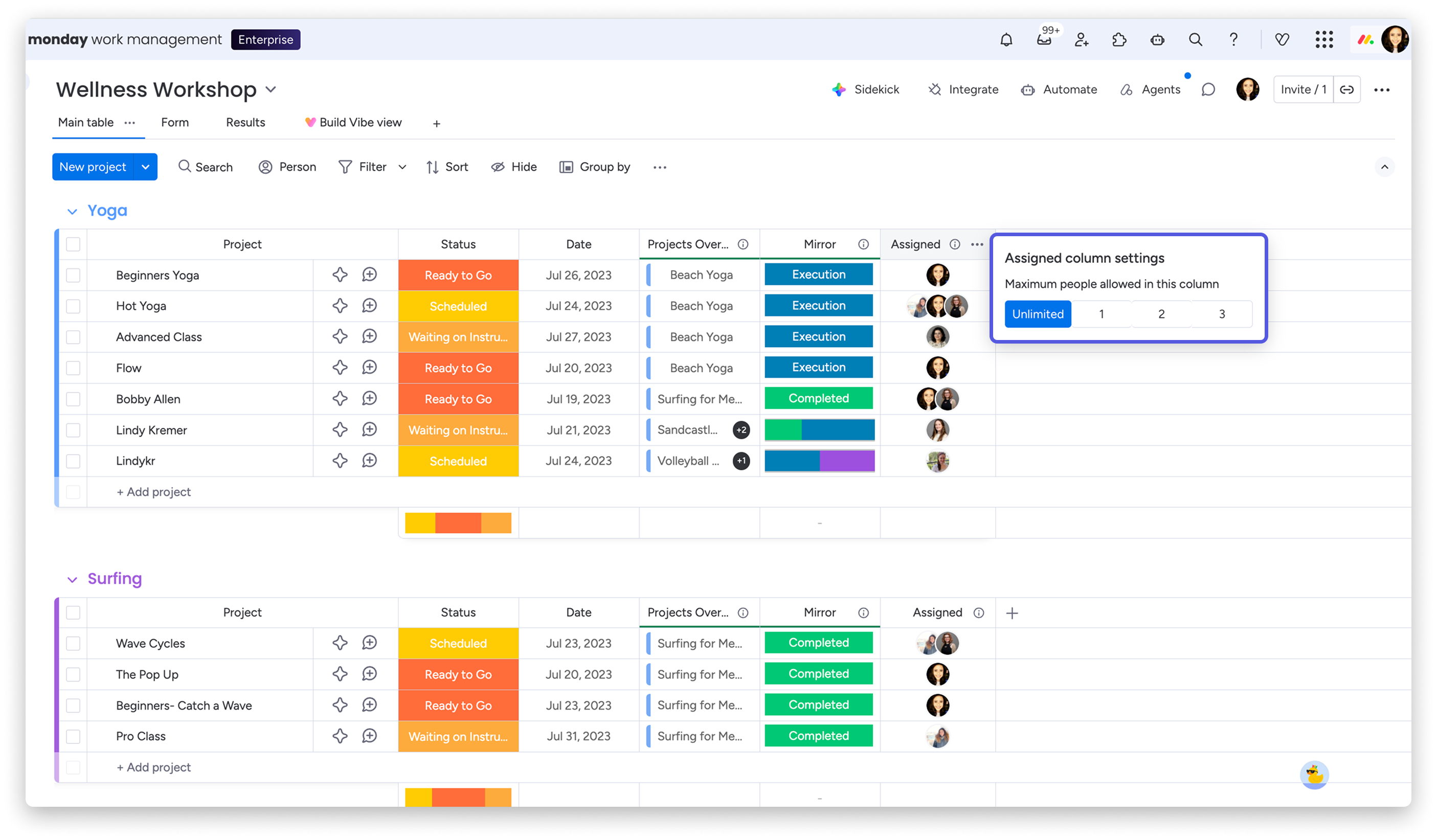Image resolution: width=1437 pixels, height=840 pixels.
Task: Click the copy board link icon
Action: coord(1347,89)
